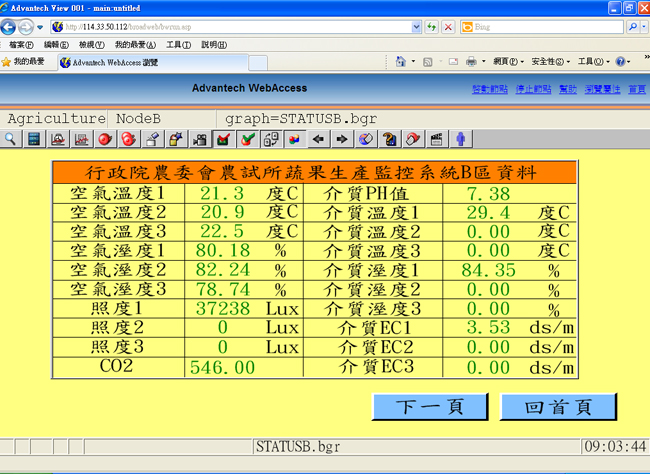Image resolution: width=650 pixels, height=474 pixels.
Task: Open the 工具(O) tools dropdown in command bar
Action: tap(594, 62)
